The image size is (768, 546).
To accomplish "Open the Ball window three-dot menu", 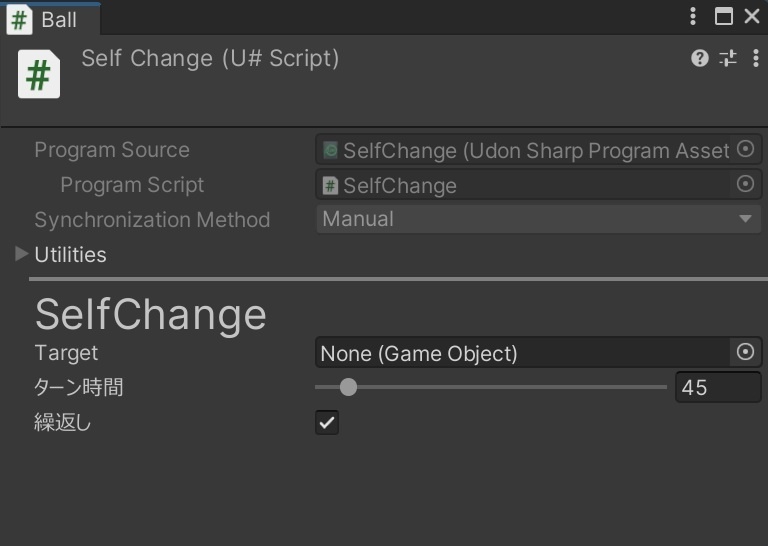I will point(693,16).
